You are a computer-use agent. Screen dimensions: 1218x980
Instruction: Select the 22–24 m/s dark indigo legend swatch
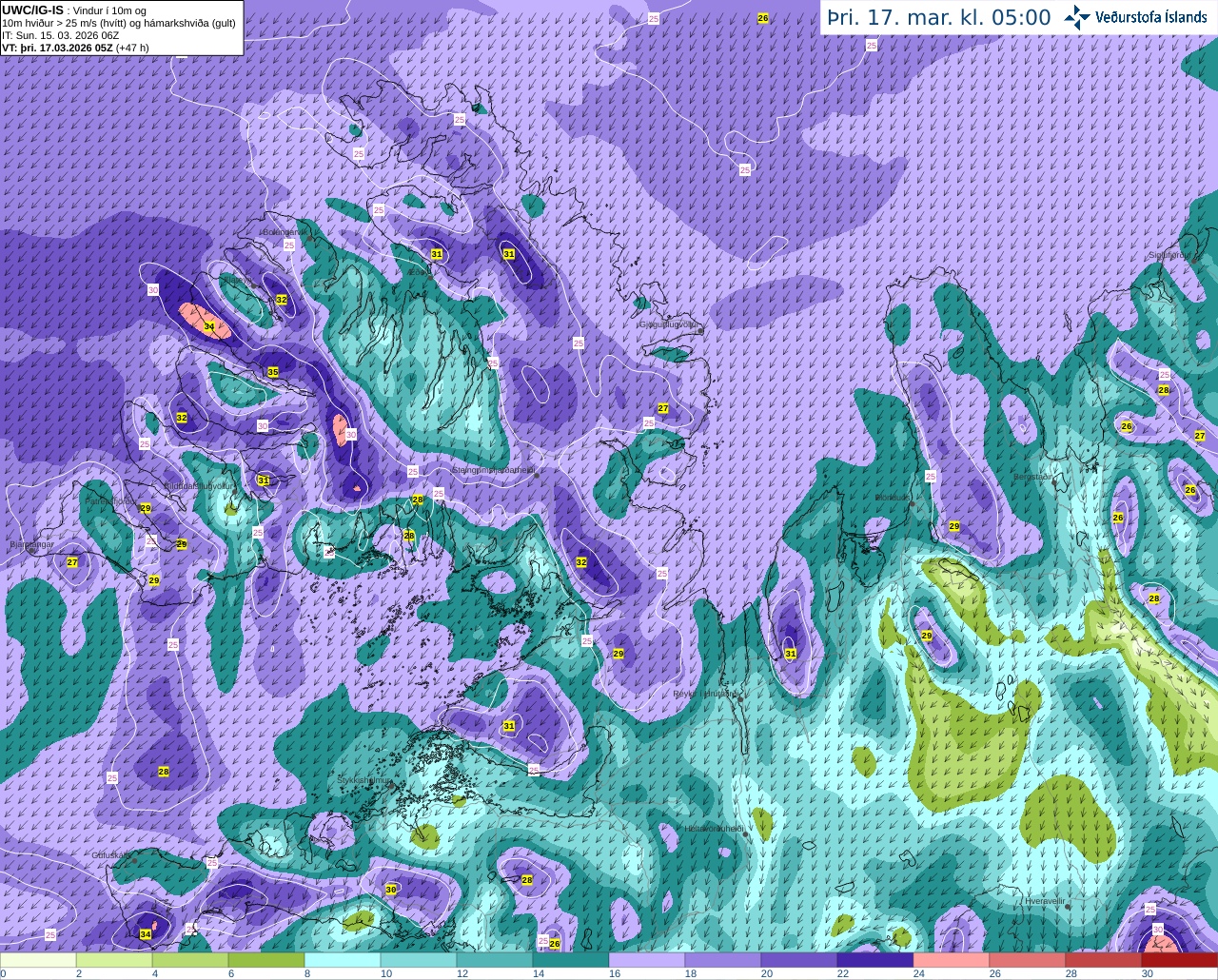coord(875,960)
